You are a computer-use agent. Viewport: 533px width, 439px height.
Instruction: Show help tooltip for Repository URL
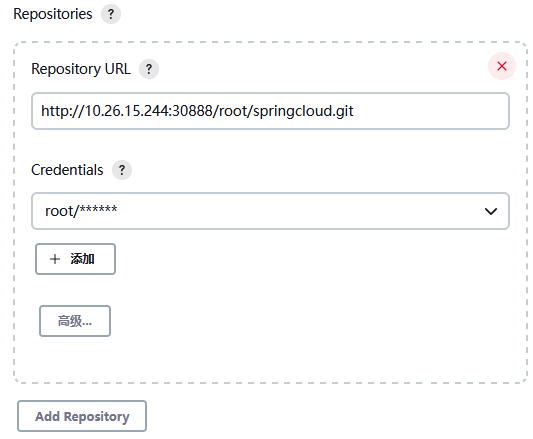149,69
